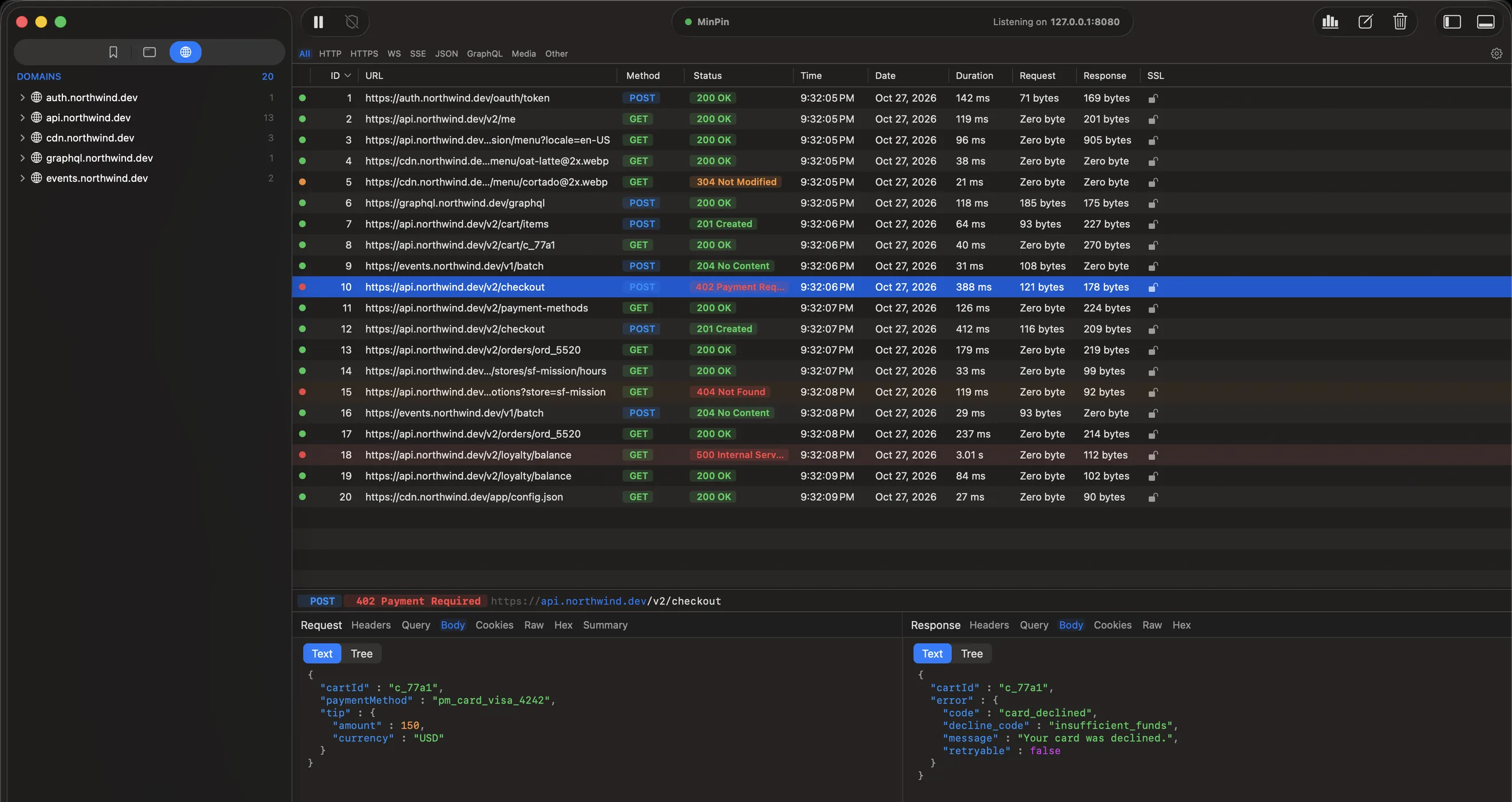
Task: Click the lock icon of request 18
Action: coord(1153,455)
